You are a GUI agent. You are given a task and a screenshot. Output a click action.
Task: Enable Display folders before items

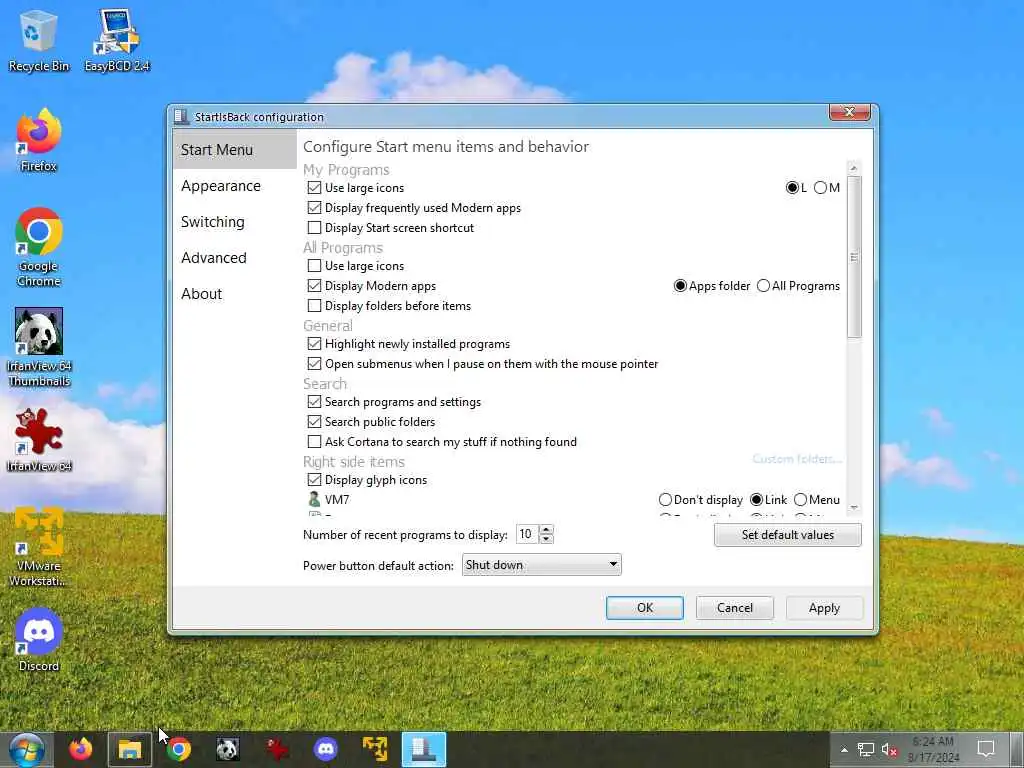tap(314, 306)
